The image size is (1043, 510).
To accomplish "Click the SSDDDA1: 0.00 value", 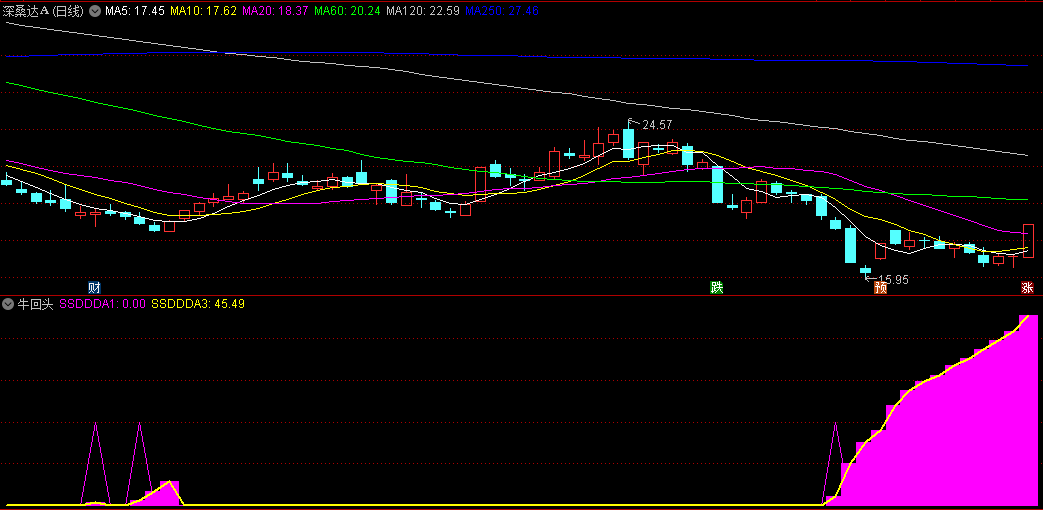I will click(x=102, y=304).
